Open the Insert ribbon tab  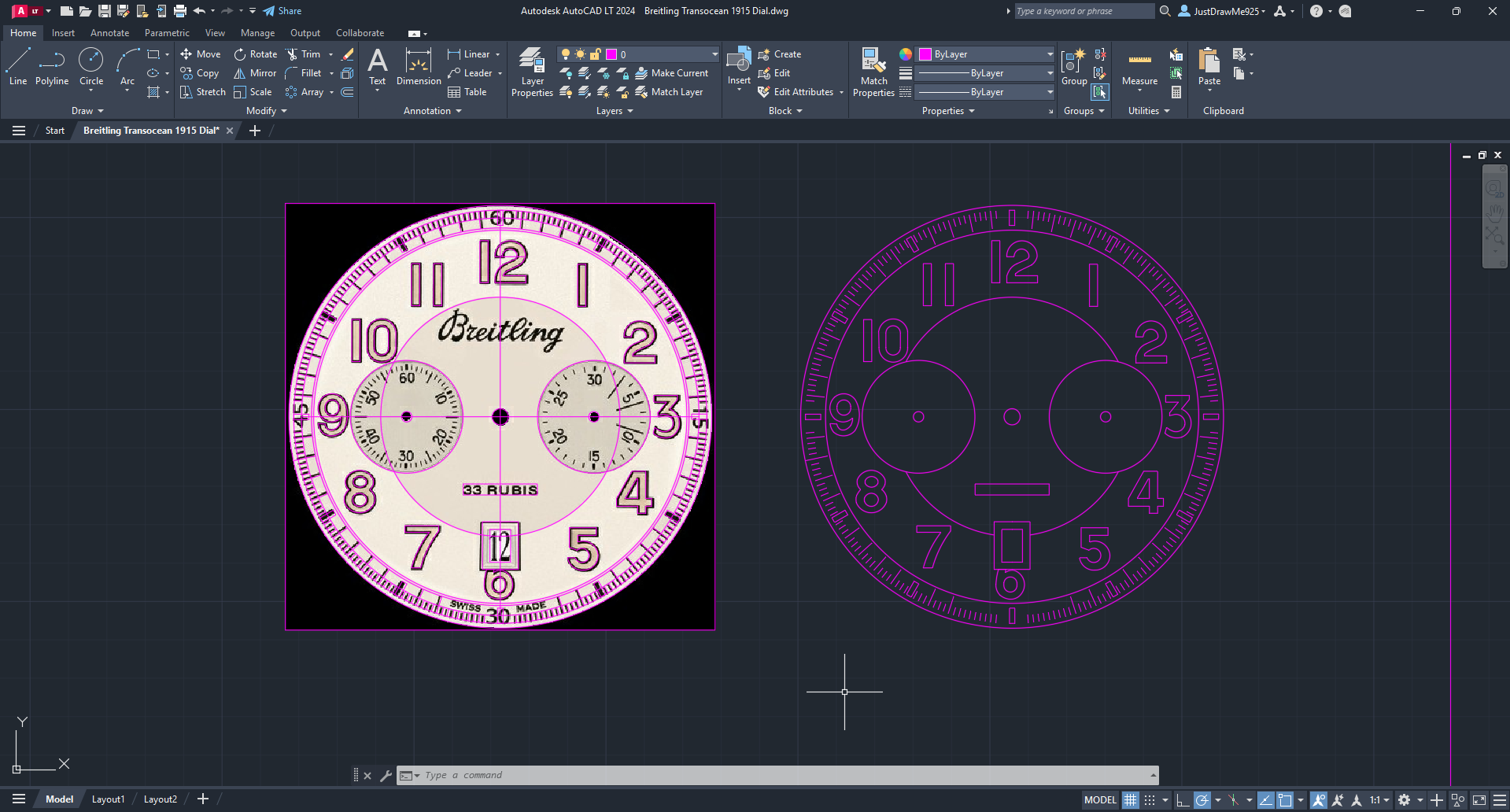tap(63, 33)
